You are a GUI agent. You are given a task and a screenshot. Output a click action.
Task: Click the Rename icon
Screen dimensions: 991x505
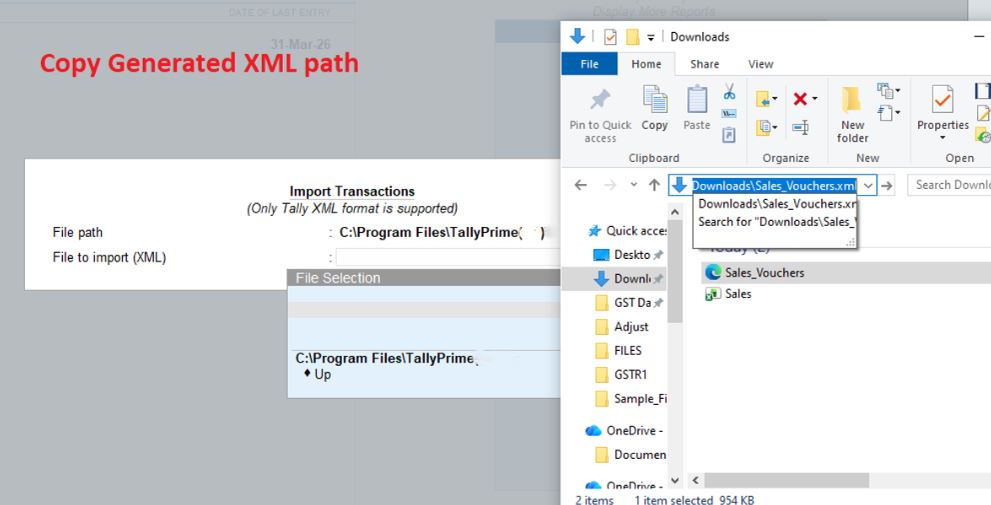(x=800, y=128)
